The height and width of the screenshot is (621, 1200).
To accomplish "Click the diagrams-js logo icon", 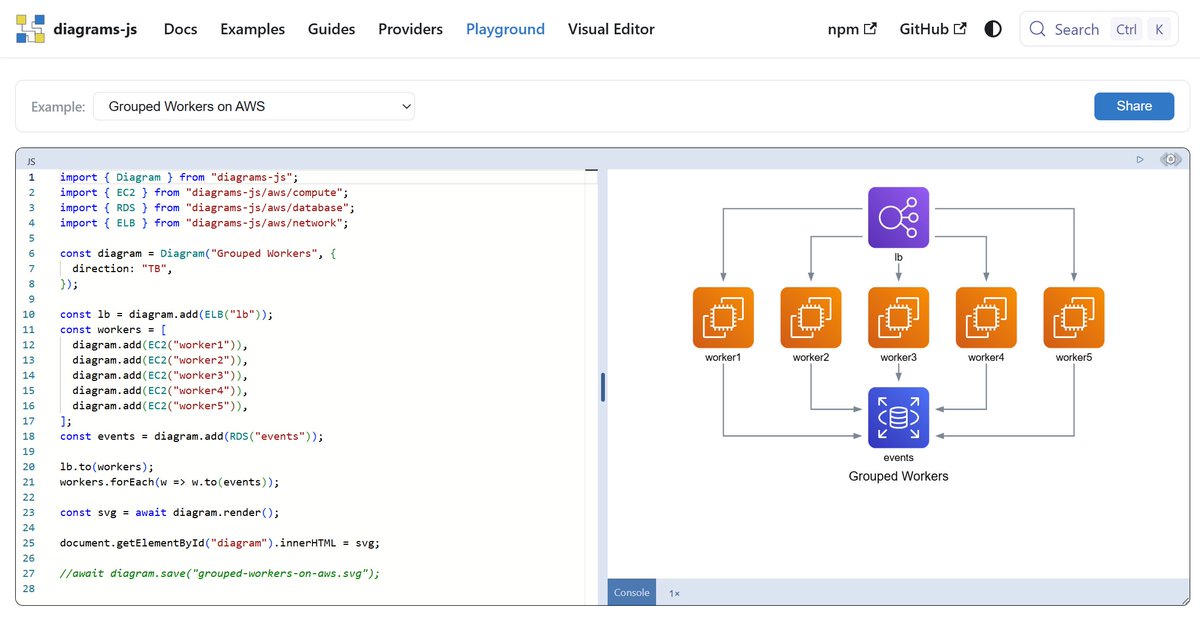I will [x=31, y=29].
